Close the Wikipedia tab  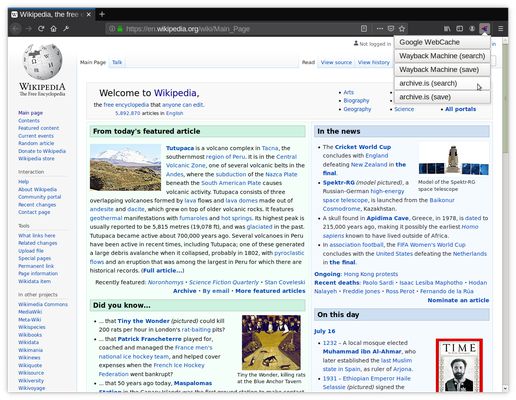click(88, 15)
